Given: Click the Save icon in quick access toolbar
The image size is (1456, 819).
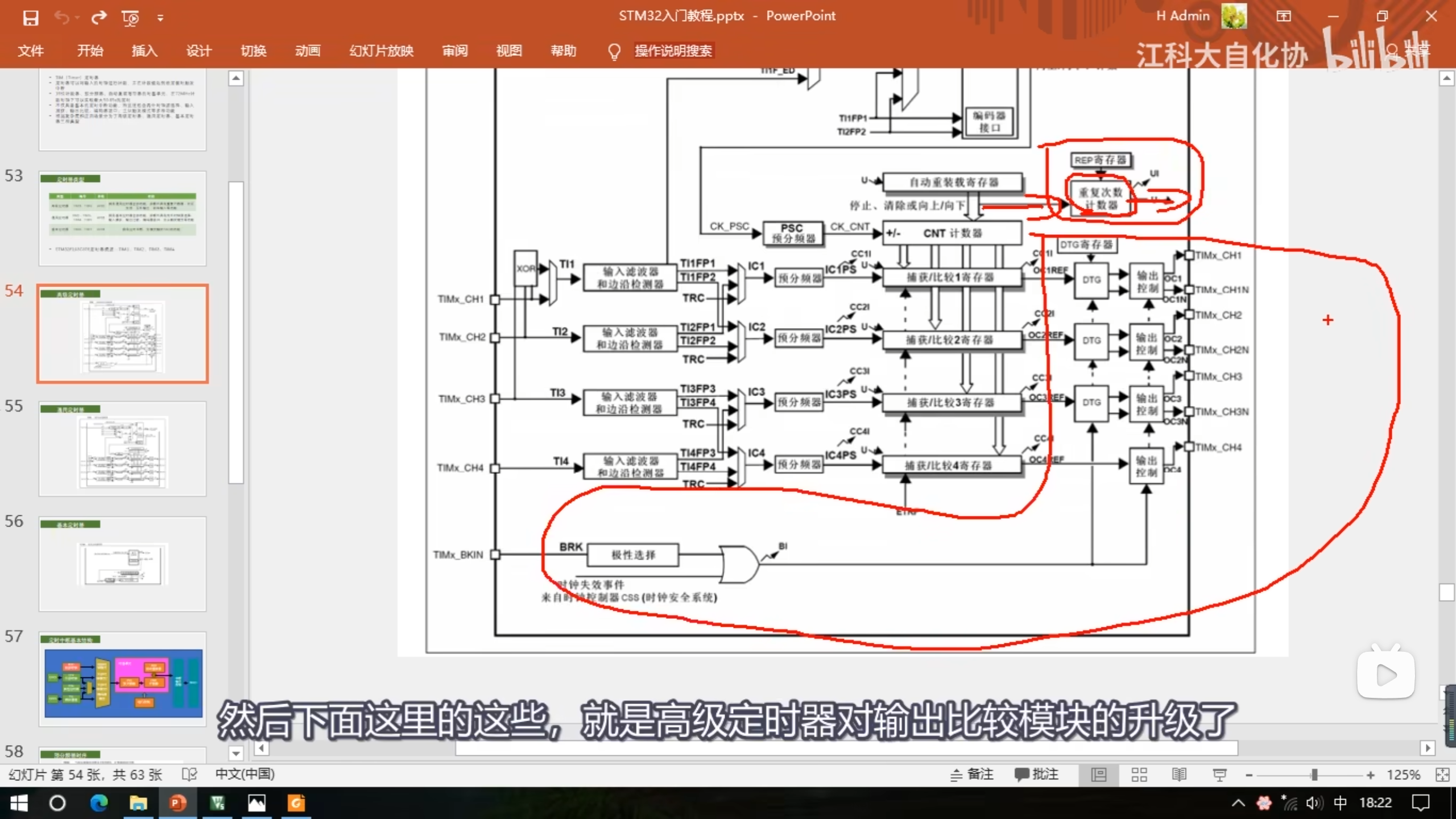Looking at the screenshot, I should (31, 18).
